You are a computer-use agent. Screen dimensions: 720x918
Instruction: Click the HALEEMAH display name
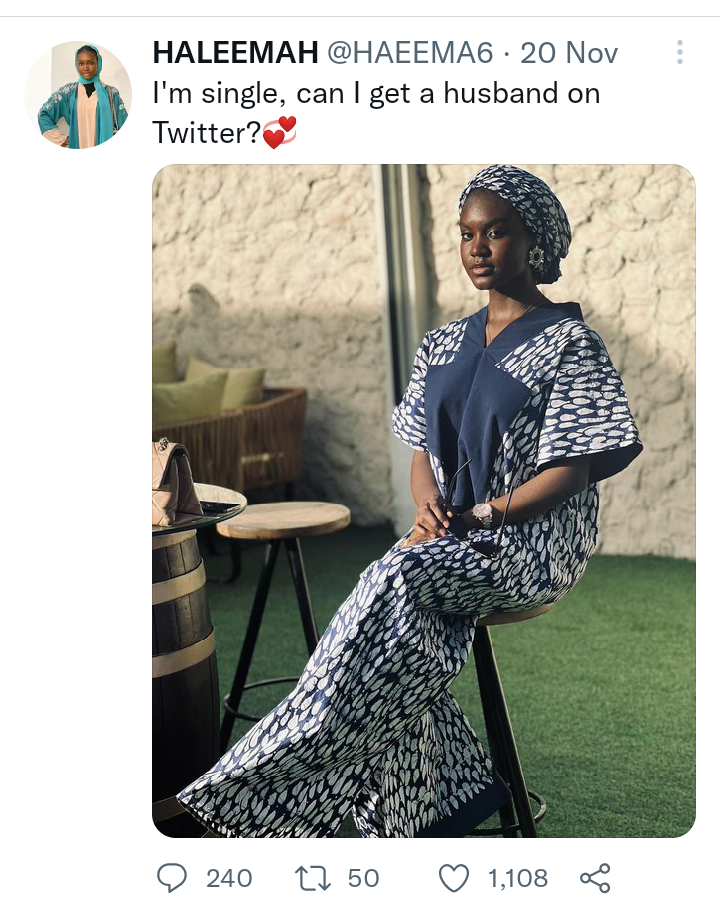pos(235,53)
